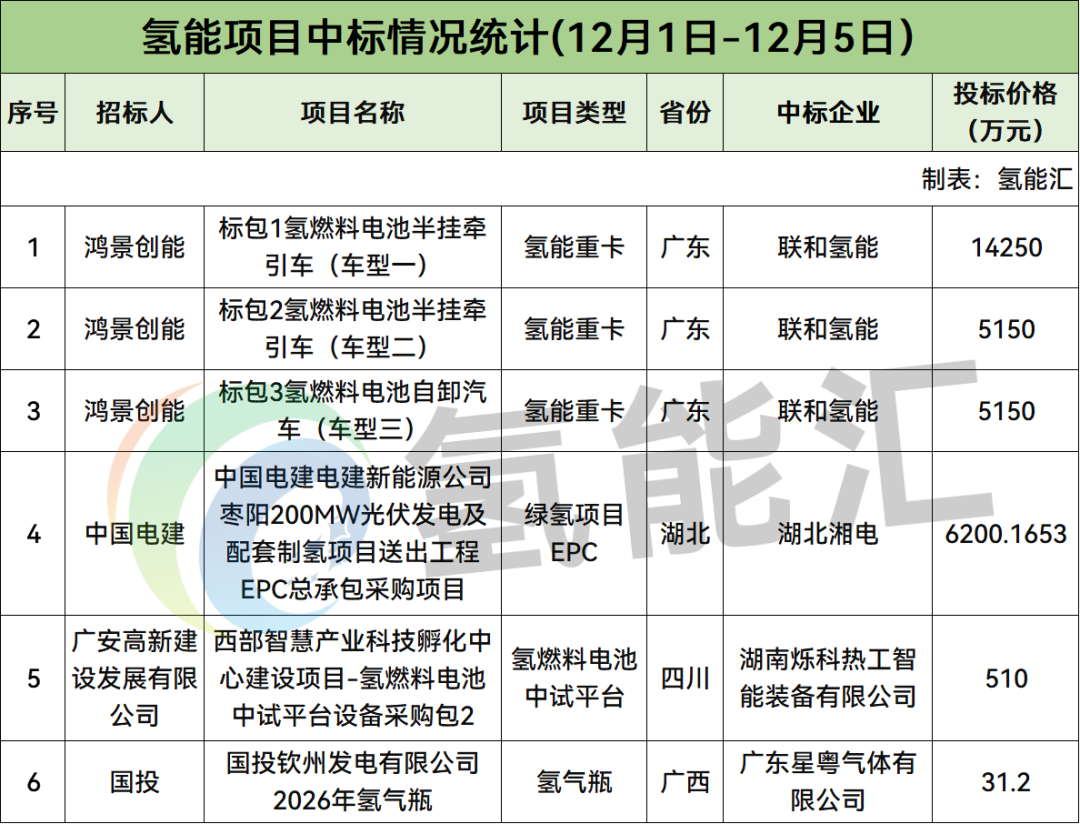Select the 序号 column header
Screen dimensions: 1080x824
click(x=33, y=112)
